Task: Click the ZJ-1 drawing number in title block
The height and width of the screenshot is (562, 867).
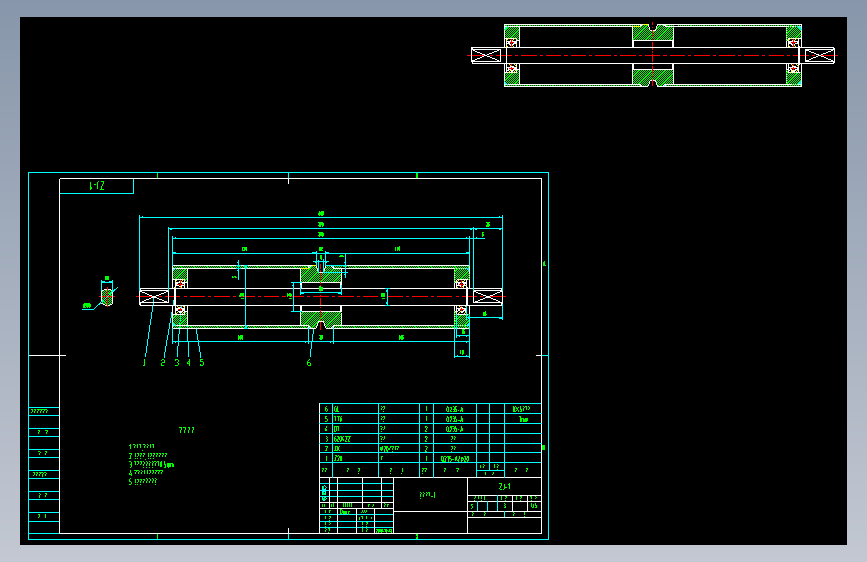Action: pos(504,486)
